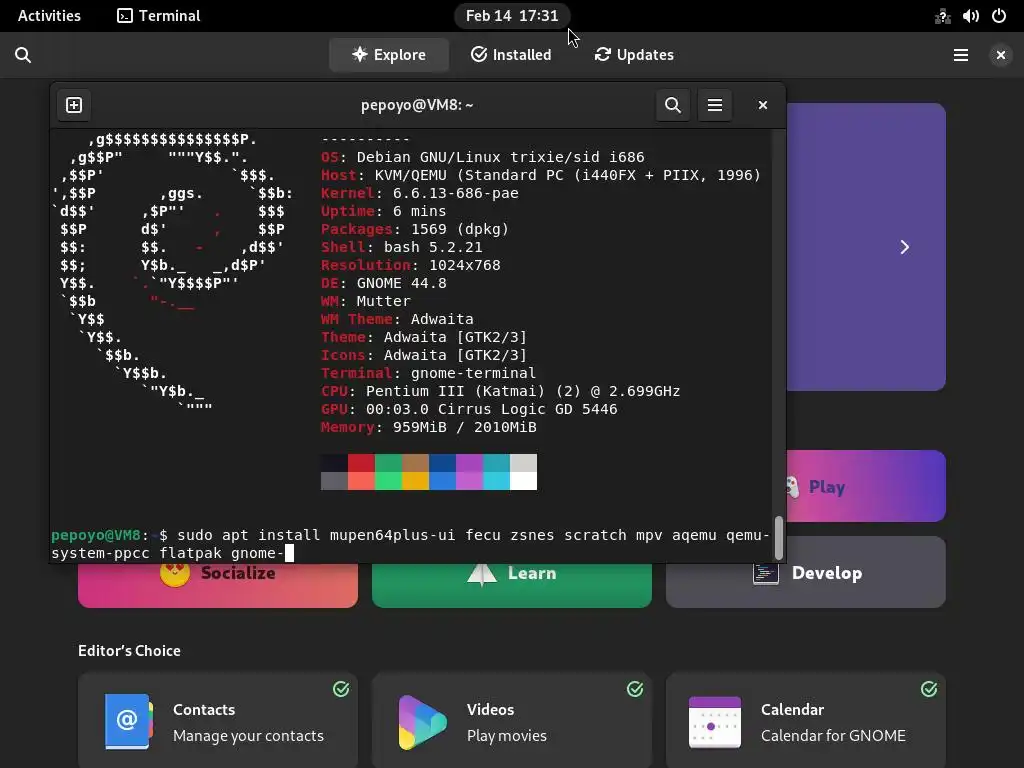Screen dimensions: 1024x768
Task: Open the Calendar app card
Action: pyautogui.click(x=805, y=720)
